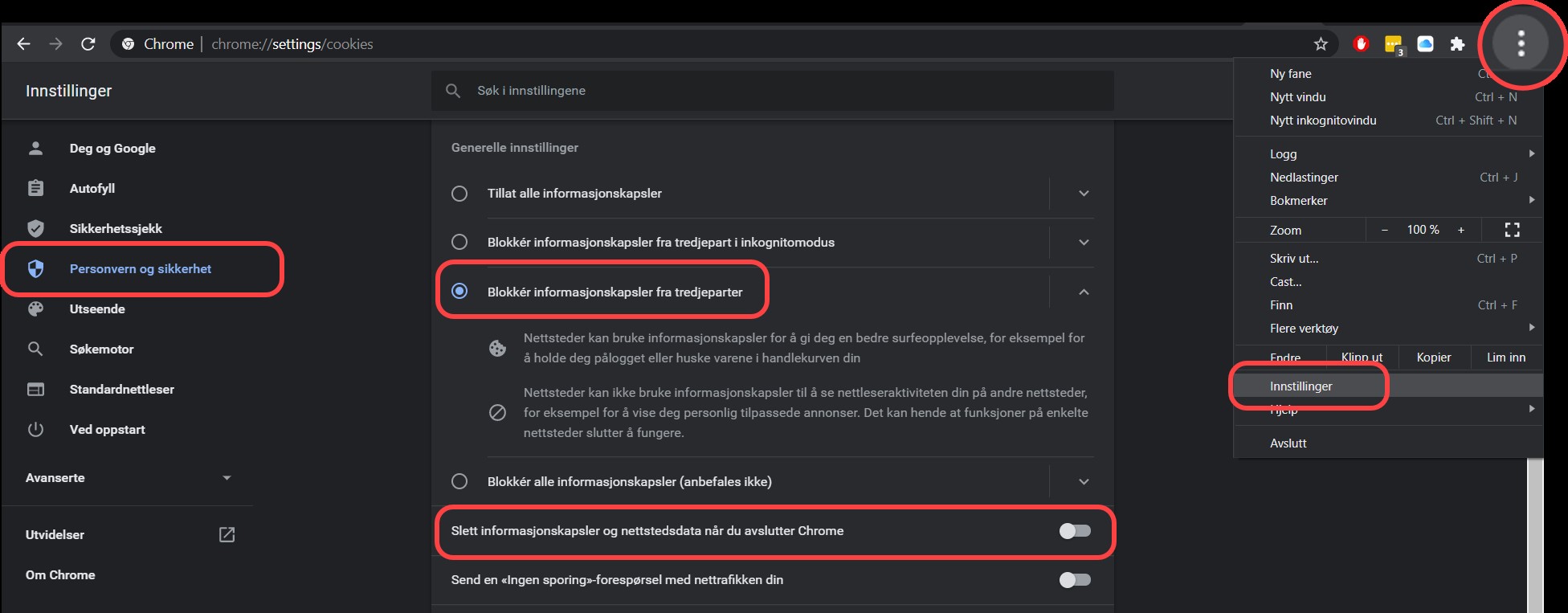Click the "Søk i innstillingene" search field
This screenshot has width=1568, height=613.
coord(771,91)
